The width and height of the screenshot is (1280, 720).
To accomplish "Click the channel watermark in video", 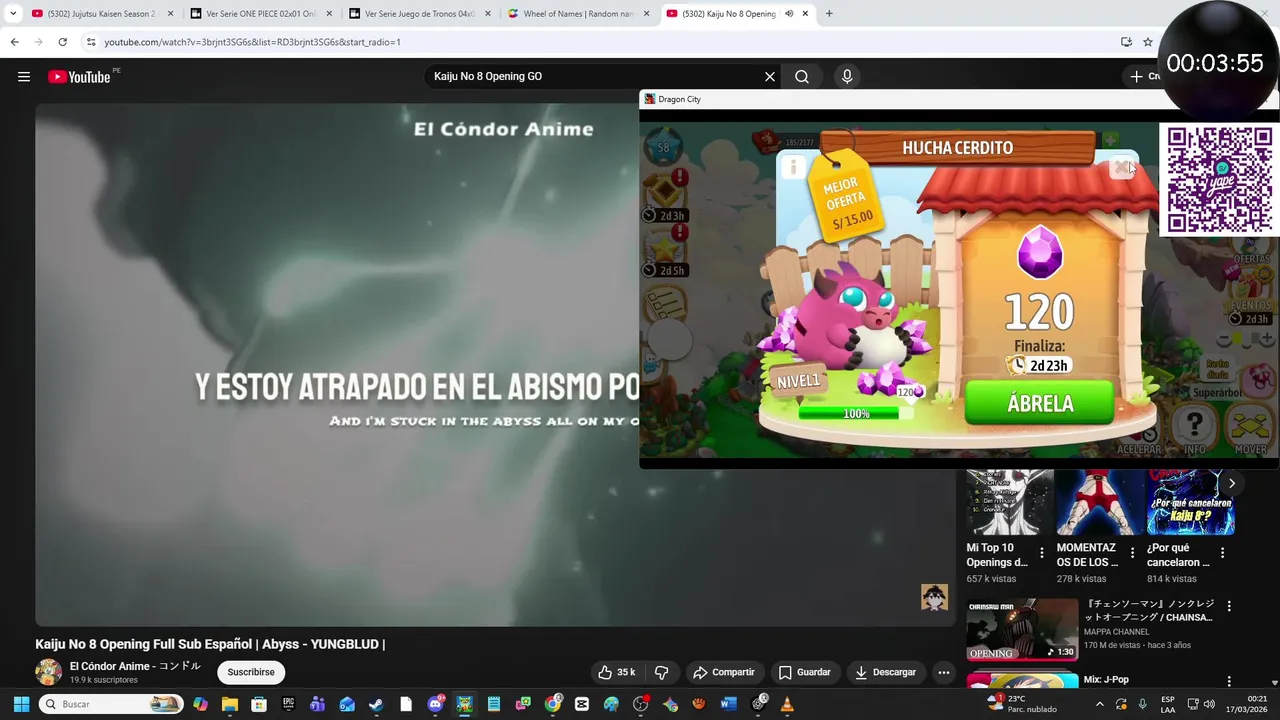I will click(934, 597).
